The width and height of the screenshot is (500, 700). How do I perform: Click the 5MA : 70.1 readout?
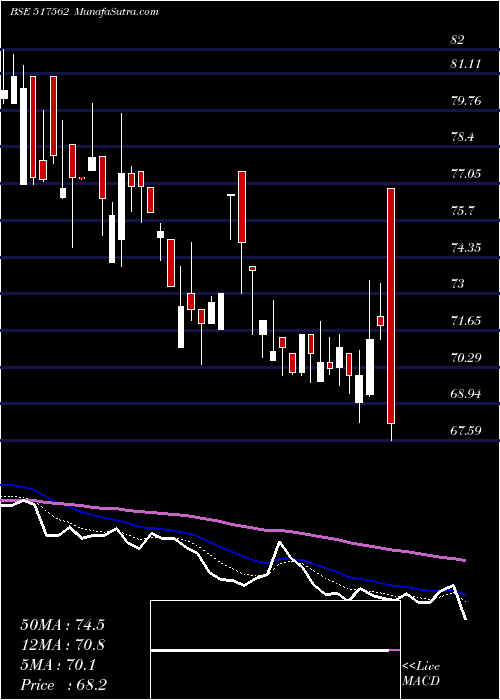[x=58, y=665]
